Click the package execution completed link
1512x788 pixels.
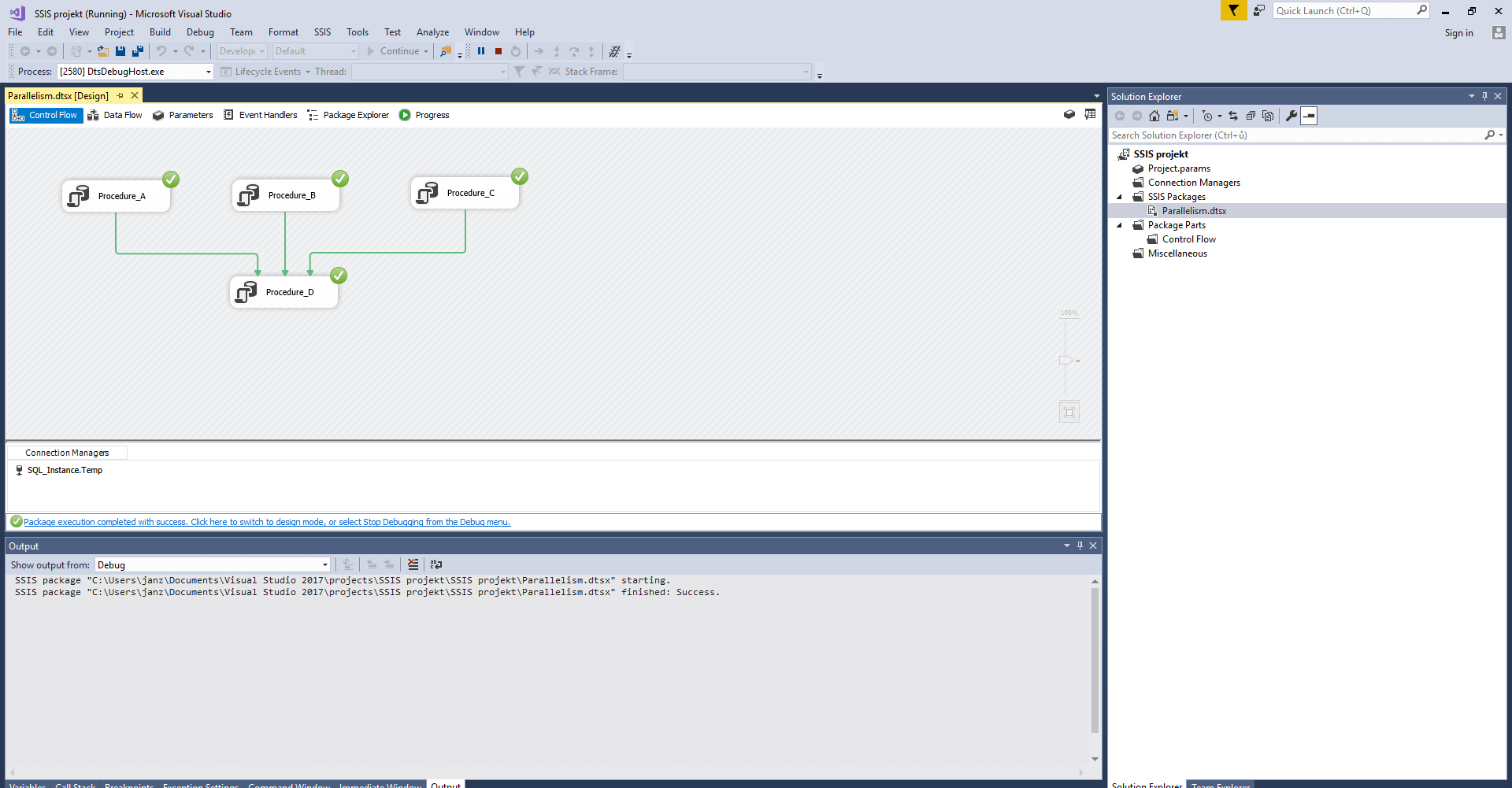[266, 522]
